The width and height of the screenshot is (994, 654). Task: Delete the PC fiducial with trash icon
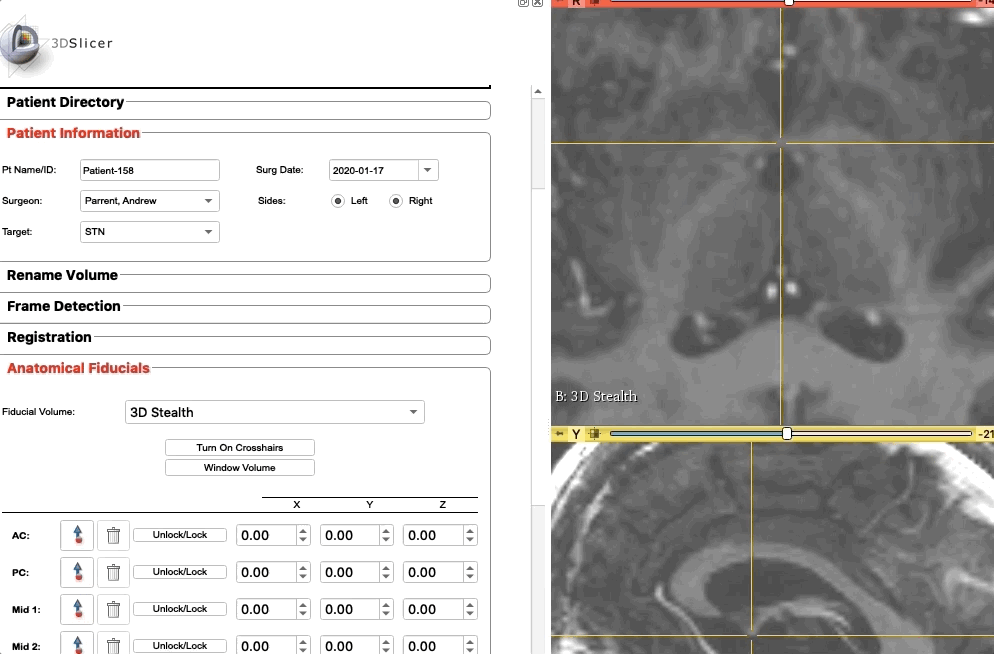113,572
